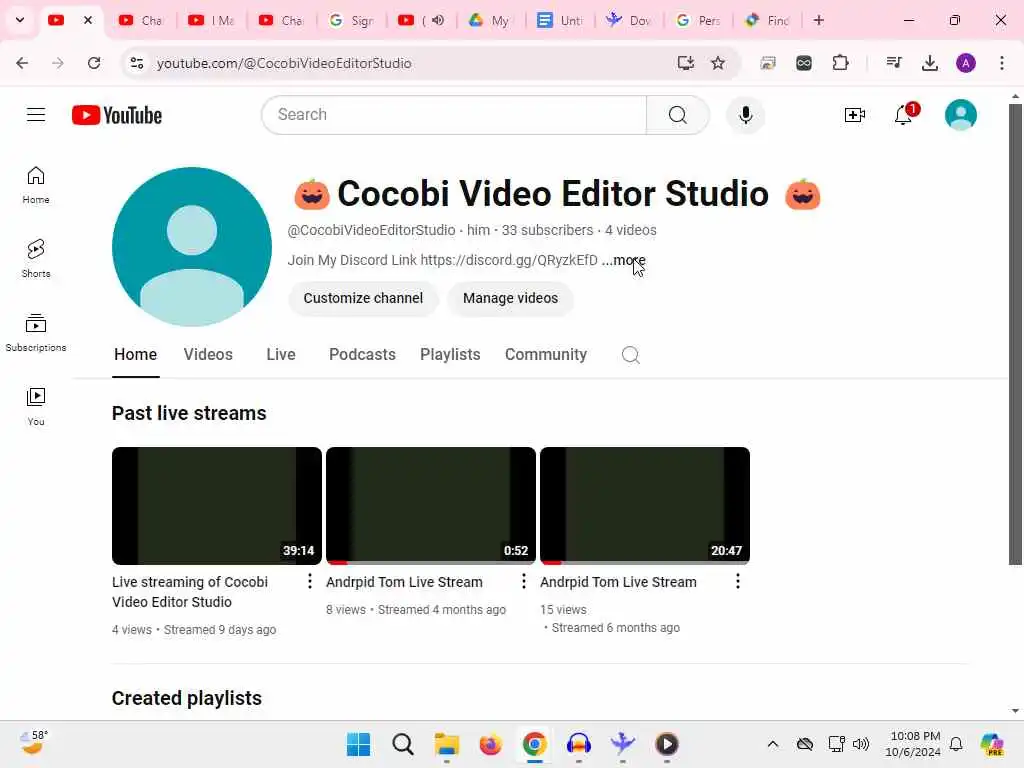Open Firefox from the taskbar
Screen dimensions: 1024x768
490,744
